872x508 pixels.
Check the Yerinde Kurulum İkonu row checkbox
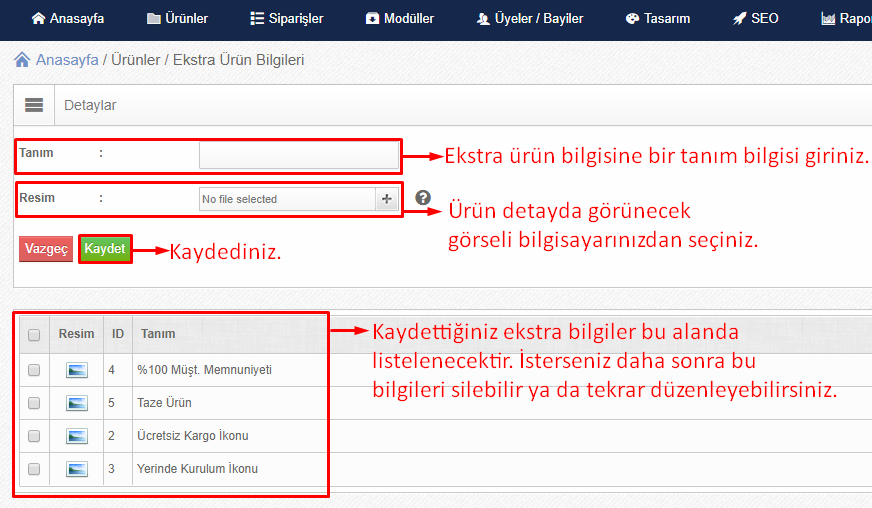click(34, 469)
